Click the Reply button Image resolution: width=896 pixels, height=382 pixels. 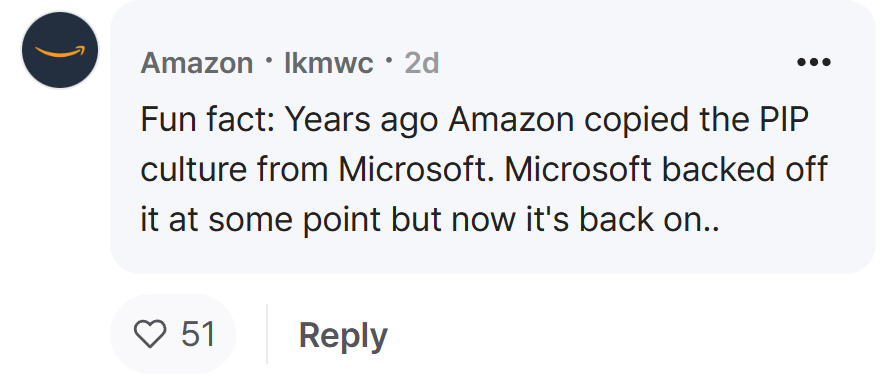343,335
